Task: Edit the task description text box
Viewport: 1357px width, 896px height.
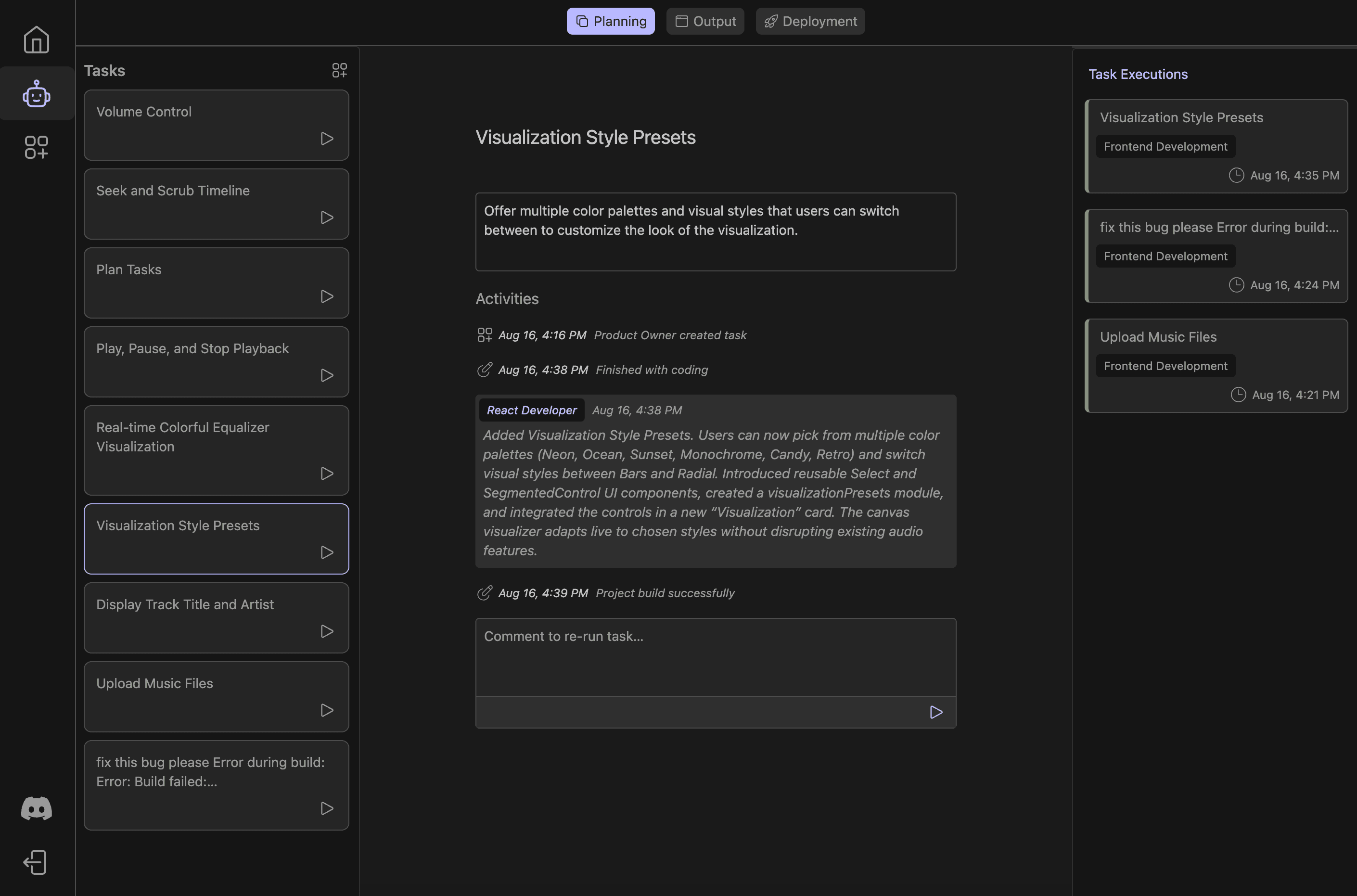Action: pyautogui.click(x=716, y=231)
